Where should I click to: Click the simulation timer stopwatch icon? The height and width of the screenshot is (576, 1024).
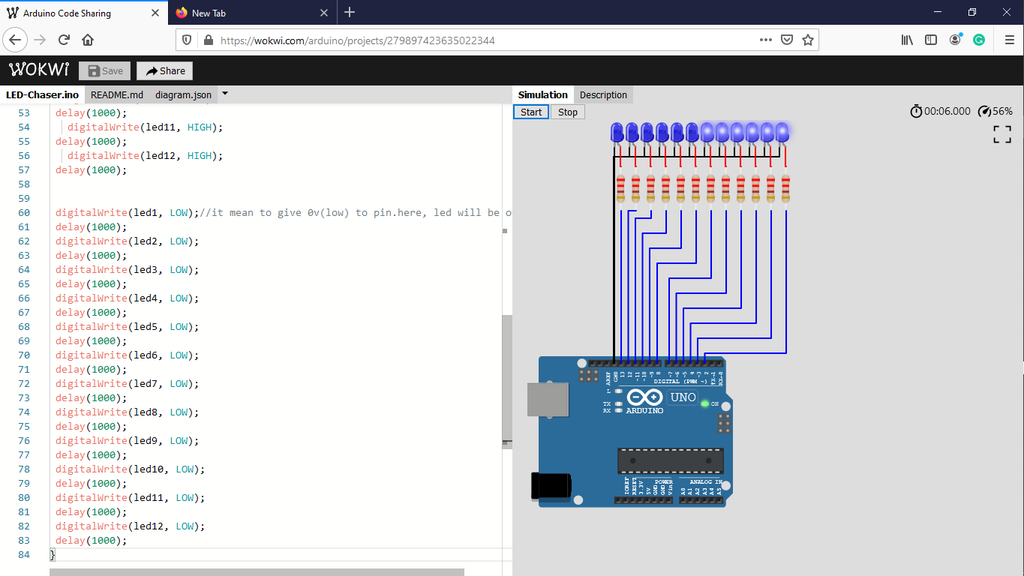pos(916,111)
